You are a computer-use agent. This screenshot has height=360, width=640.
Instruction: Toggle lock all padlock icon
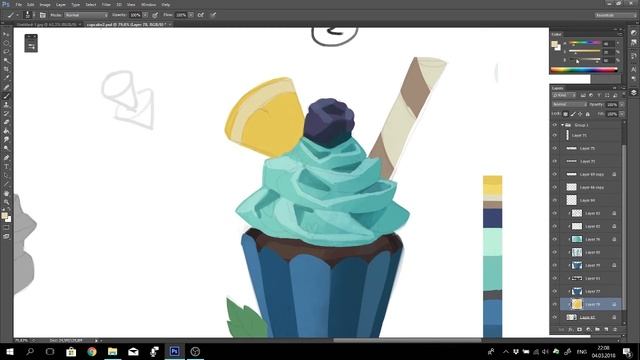click(x=587, y=114)
